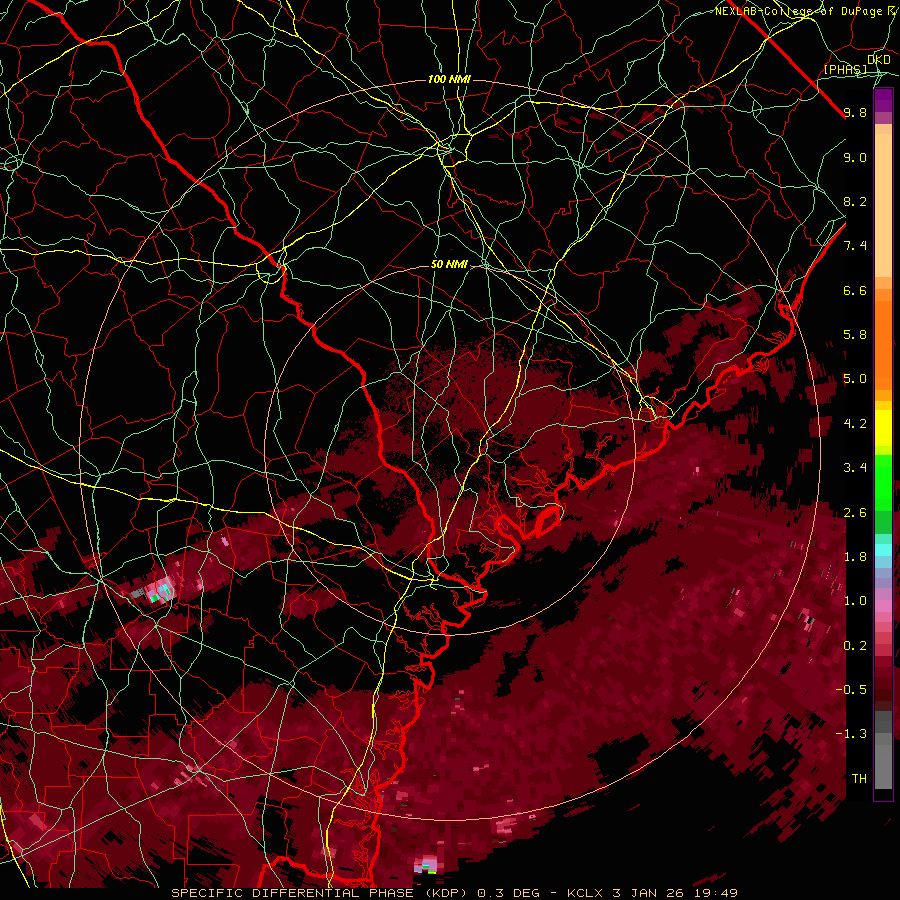The height and width of the screenshot is (900, 900).
Task: Click the 1.8 value on the legend
Action: tap(855, 557)
